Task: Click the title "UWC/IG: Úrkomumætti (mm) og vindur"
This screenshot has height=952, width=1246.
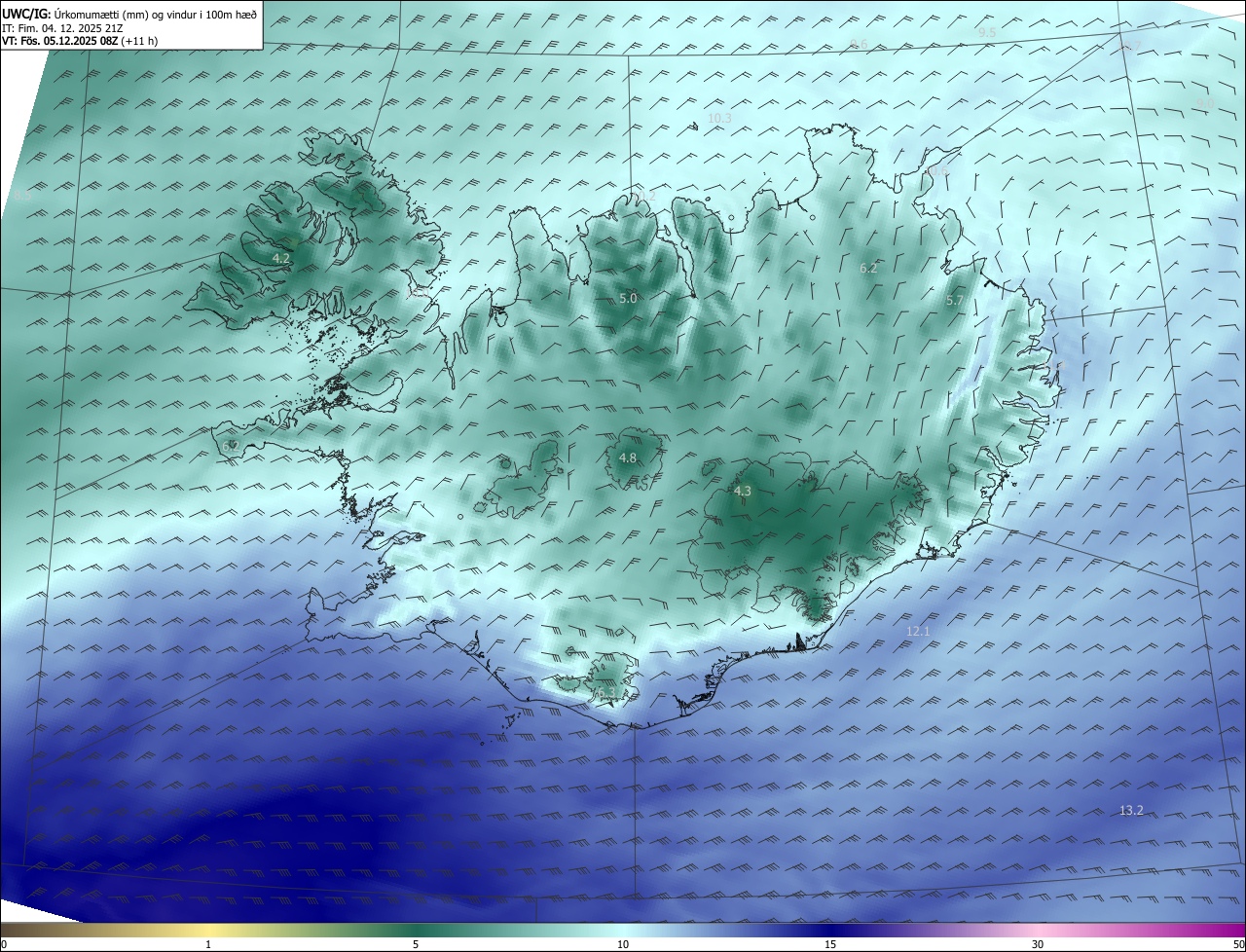Action: (x=129, y=15)
